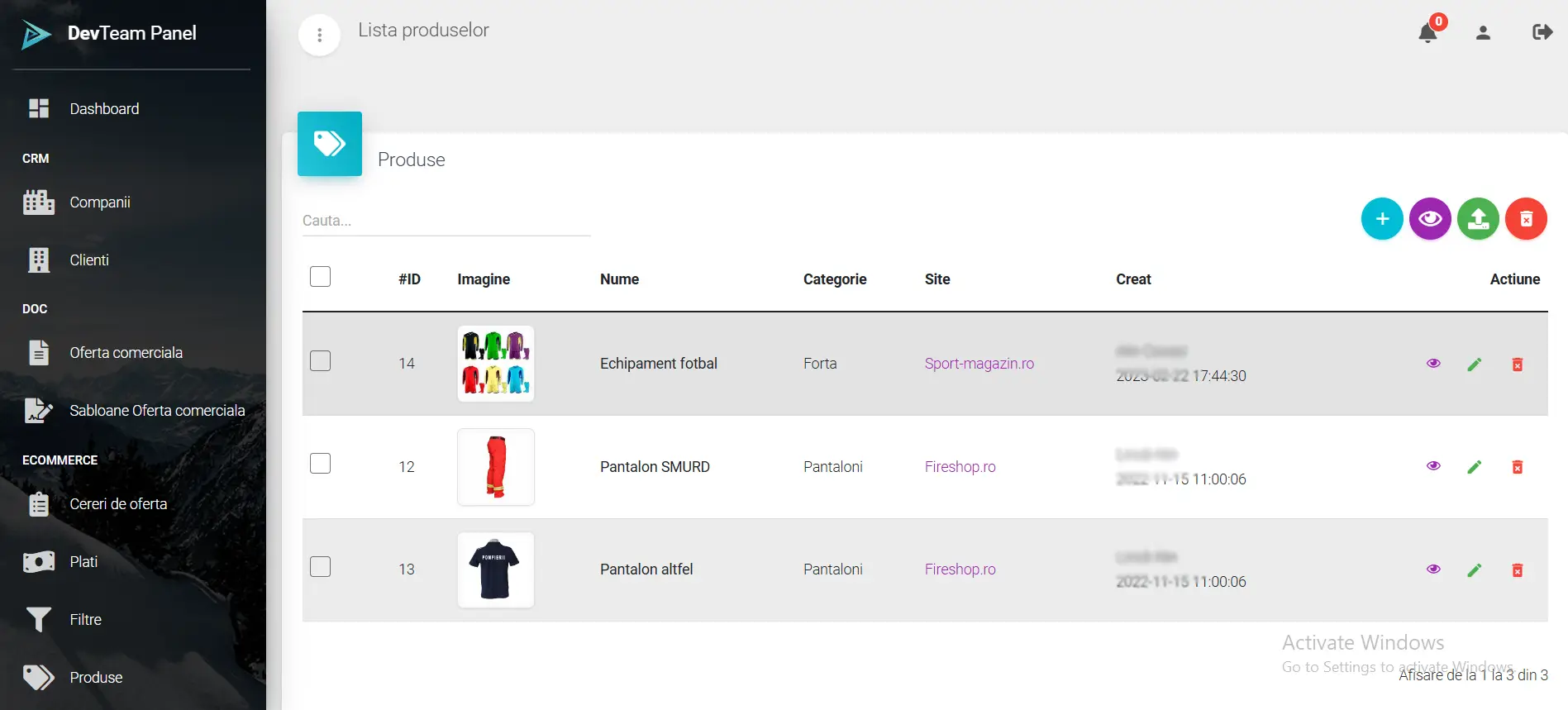This screenshot has width=1568, height=710.
Task: Open the three-dot menu toggle
Action: point(319,36)
